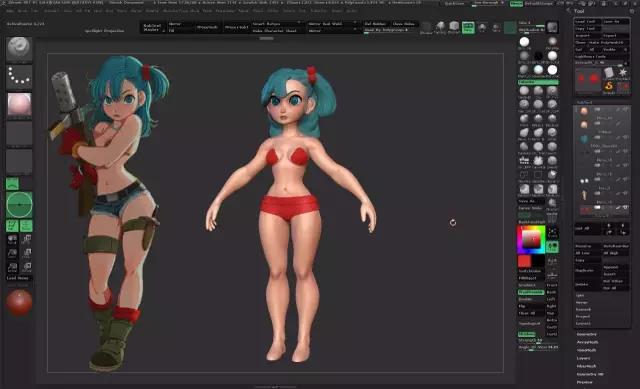
Task: Open the dotted stroke type selector
Action: click(x=19, y=76)
